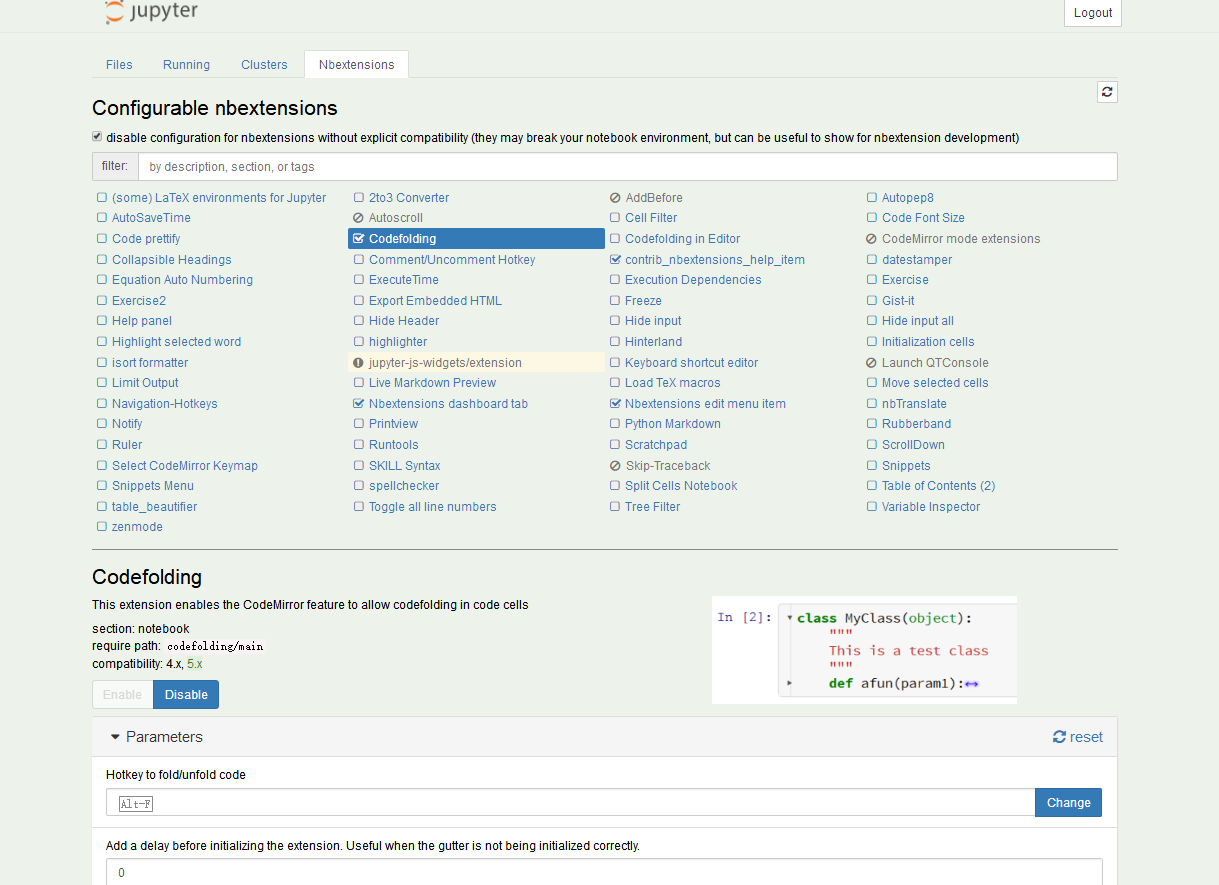Select the Rubberband extension
Viewport: 1219px width, 885px height.
coord(917,424)
